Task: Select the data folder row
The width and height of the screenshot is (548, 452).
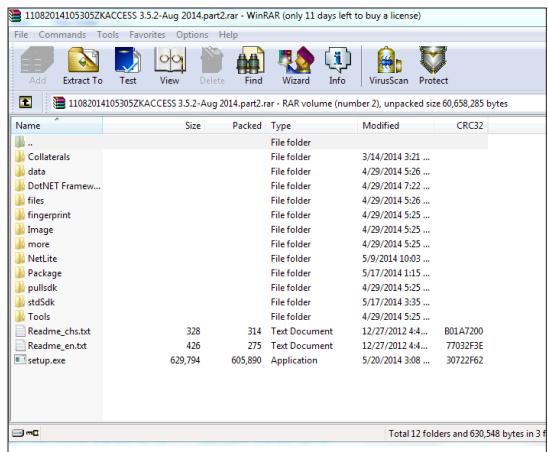Action: point(250,171)
